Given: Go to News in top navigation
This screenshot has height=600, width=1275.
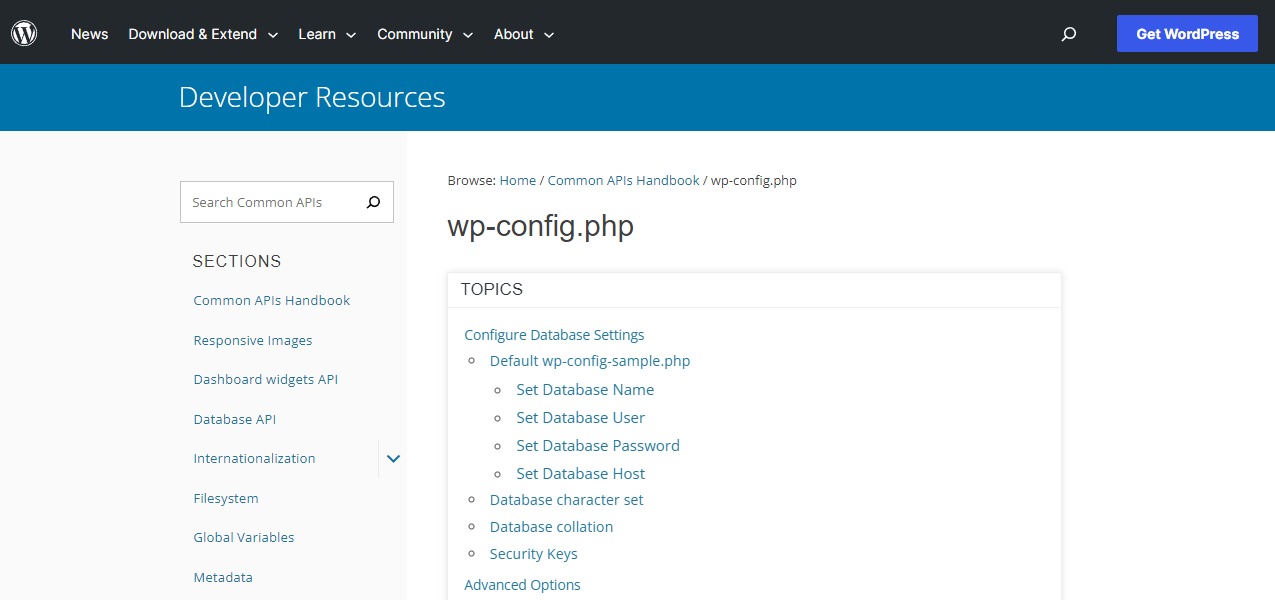Looking at the screenshot, I should 89,34.
